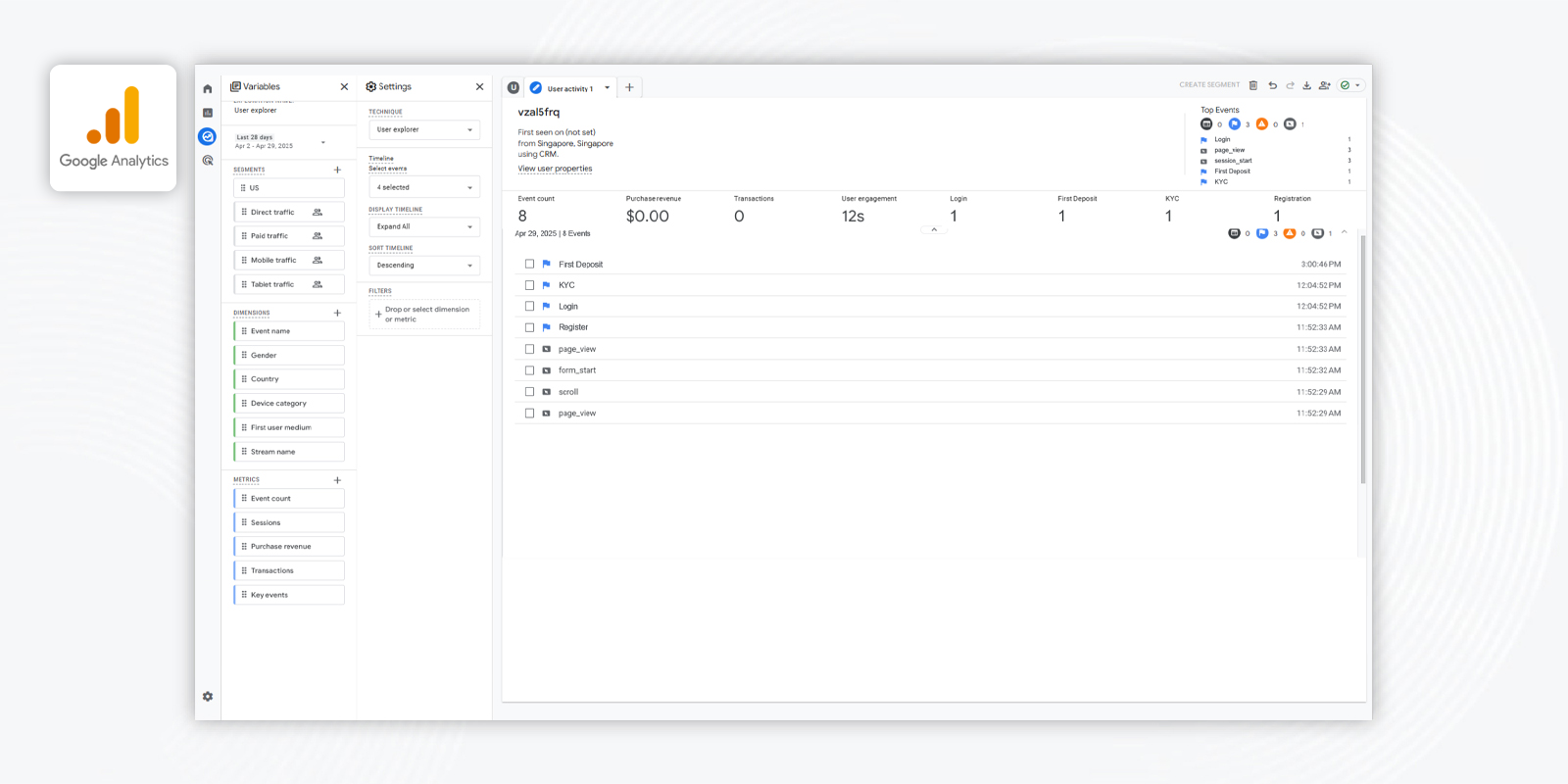Viewport: 1568px width, 784px height.
Task: Open the green check status dropdown
Action: [1351, 85]
